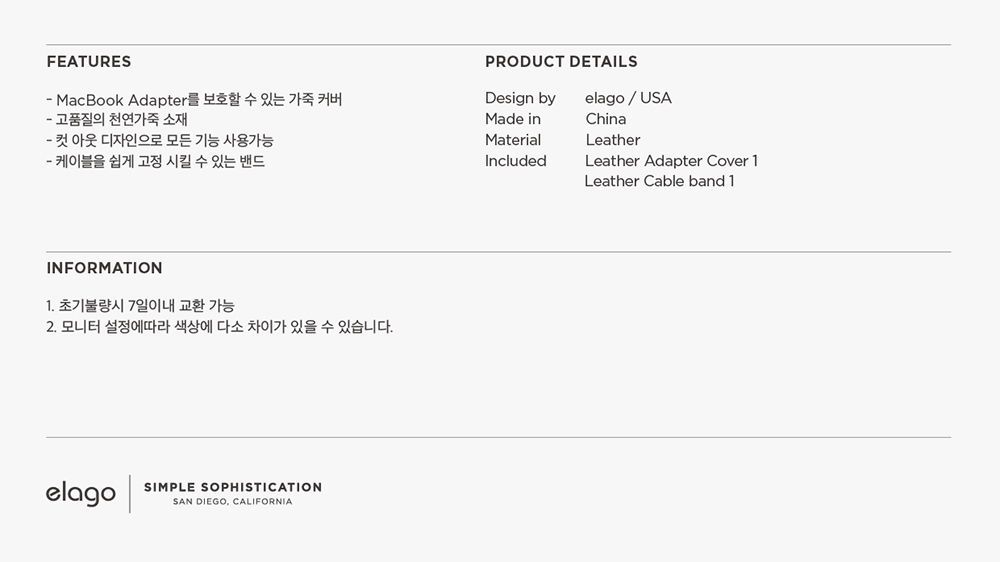Click the China value
1000x562 pixels.
click(606, 119)
